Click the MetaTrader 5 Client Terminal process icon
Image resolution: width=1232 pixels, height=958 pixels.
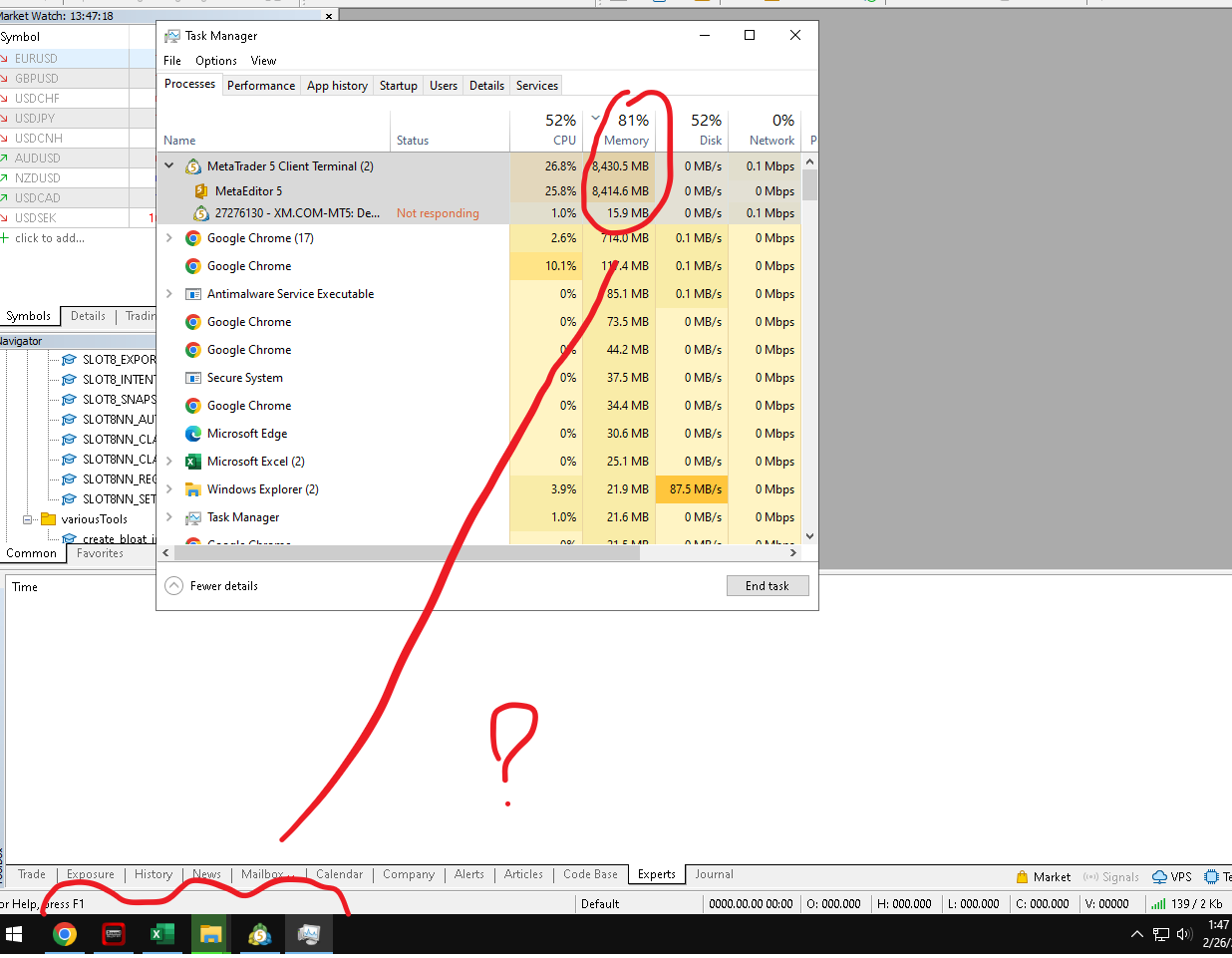(193, 166)
